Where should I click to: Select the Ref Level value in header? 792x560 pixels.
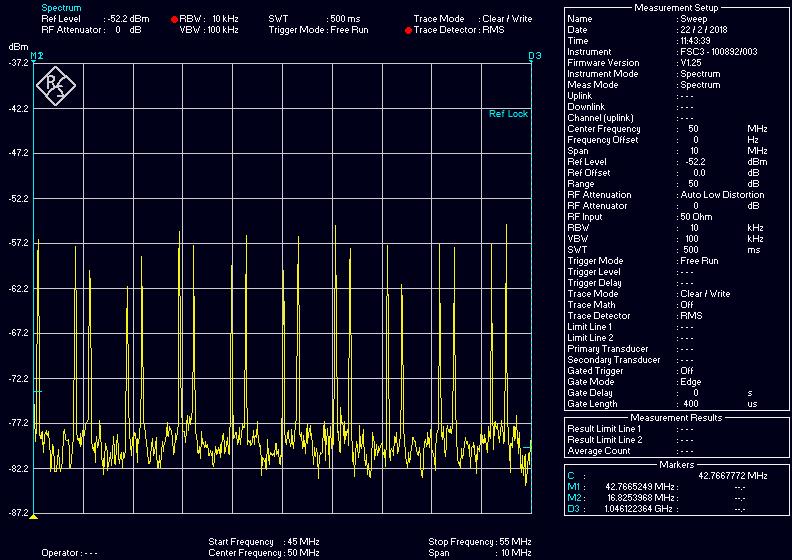(x=127, y=19)
